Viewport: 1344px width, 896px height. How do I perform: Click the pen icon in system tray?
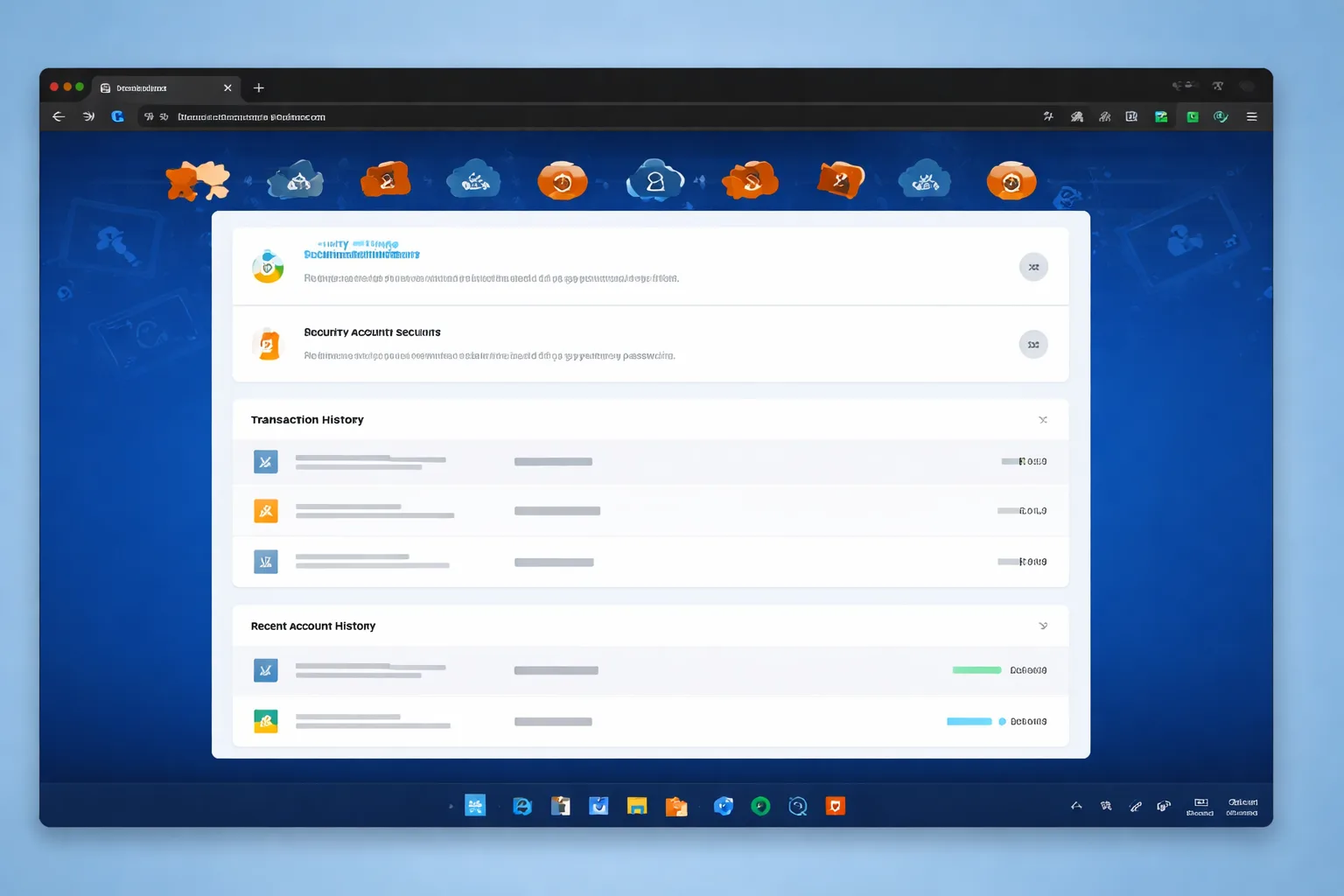point(1135,806)
